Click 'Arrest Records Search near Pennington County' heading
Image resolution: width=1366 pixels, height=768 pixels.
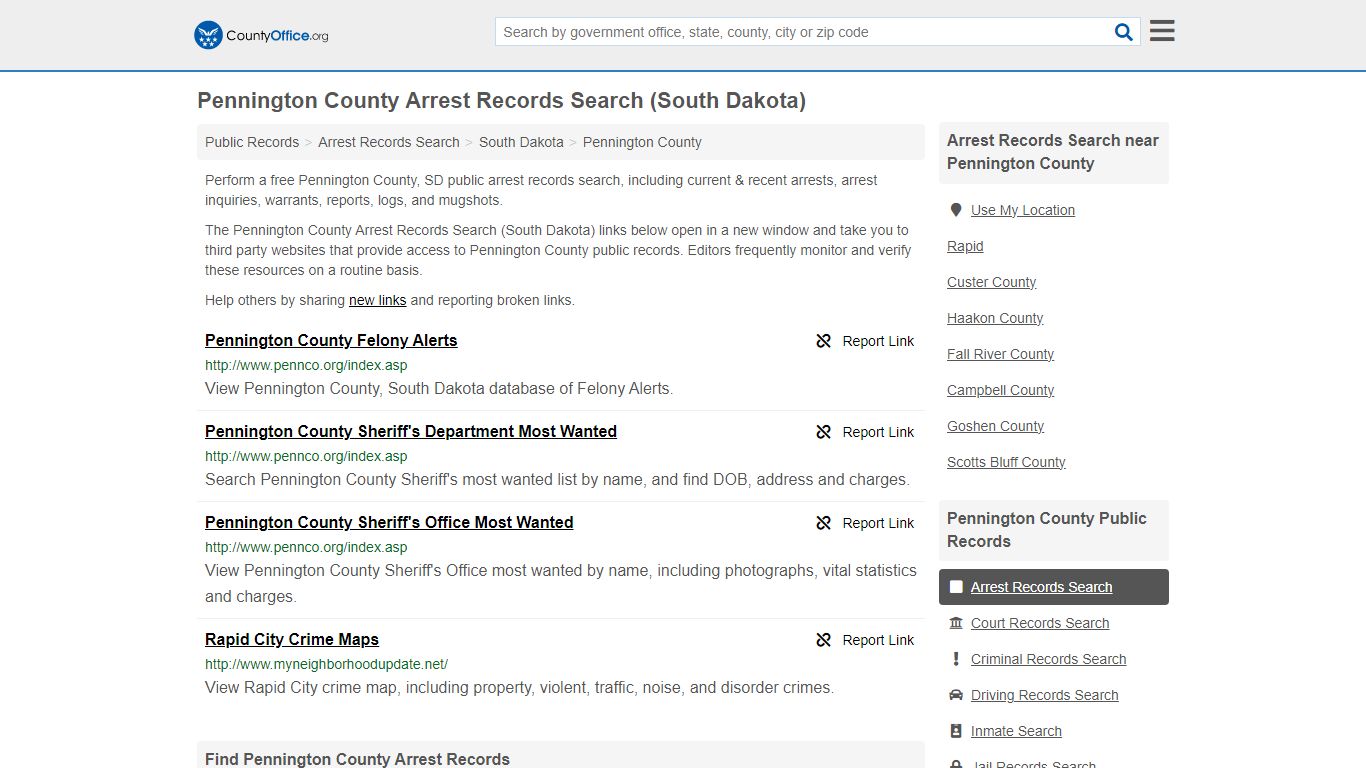(x=1053, y=152)
